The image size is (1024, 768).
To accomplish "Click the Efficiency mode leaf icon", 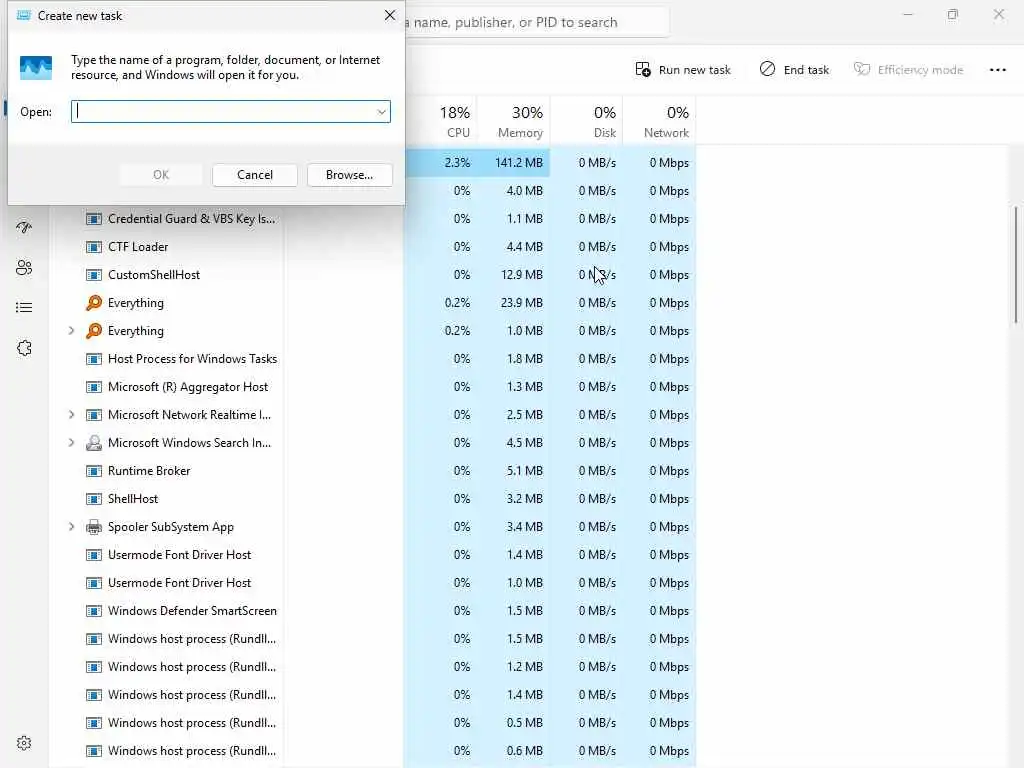I will [862, 69].
